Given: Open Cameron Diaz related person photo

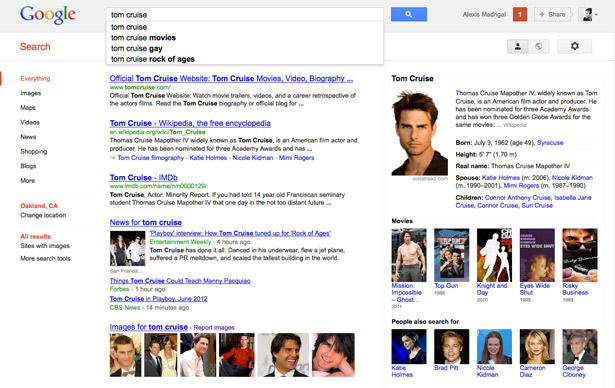Looking at the screenshot, I should click(537, 346).
